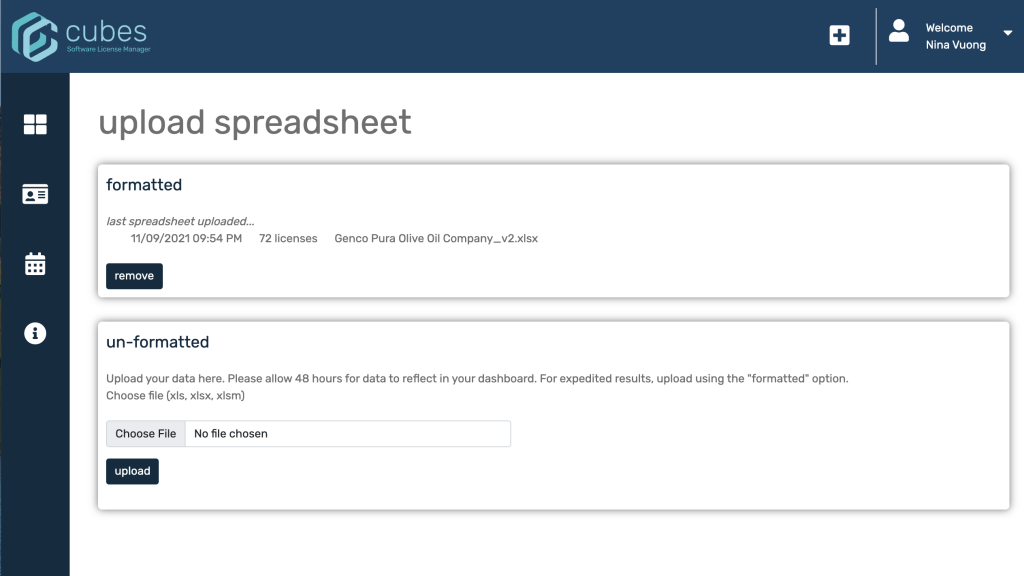Click the Welcome Nina Vuong text
1024x576 pixels.
955,37
